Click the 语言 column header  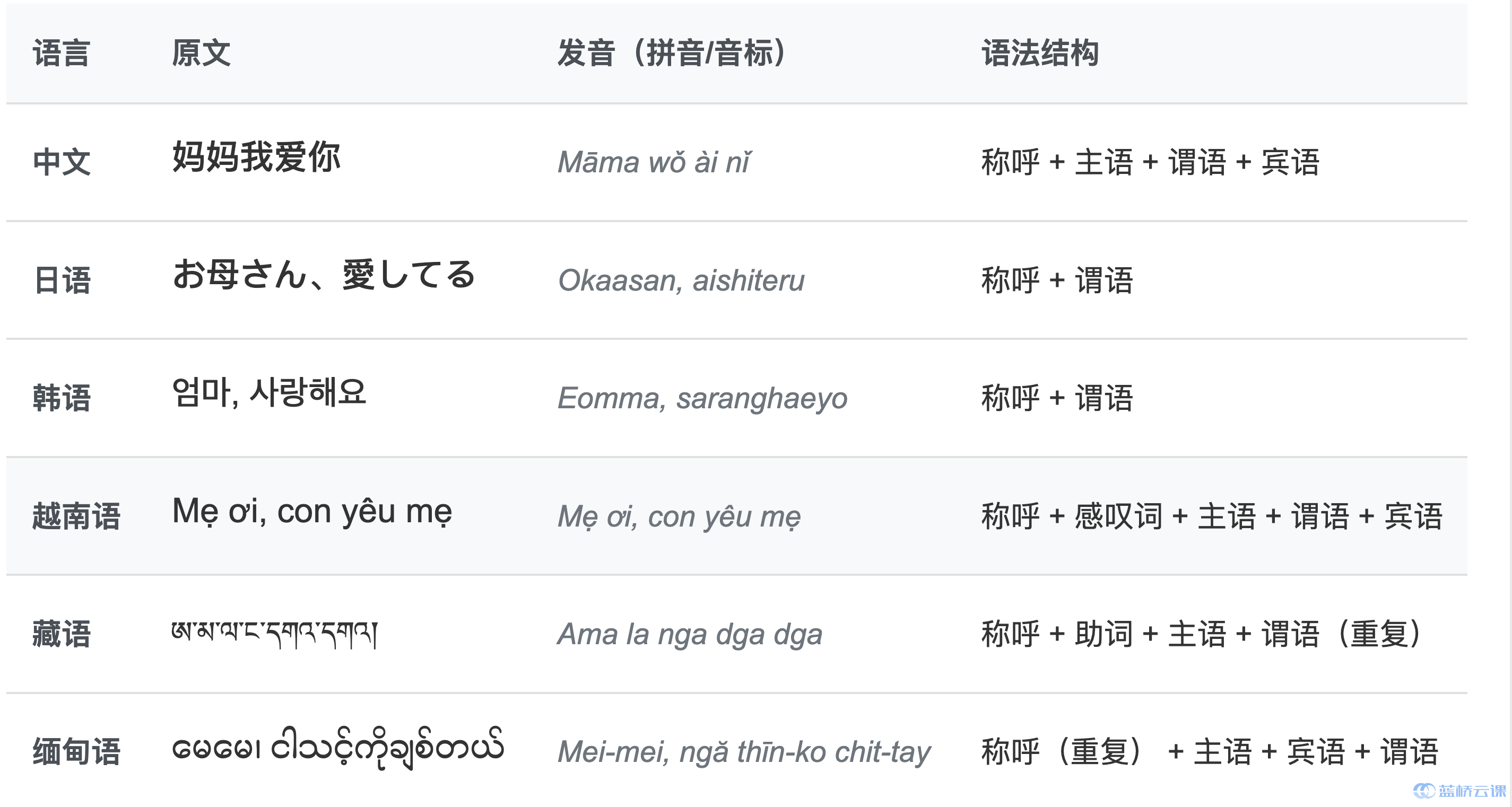[x=61, y=54]
